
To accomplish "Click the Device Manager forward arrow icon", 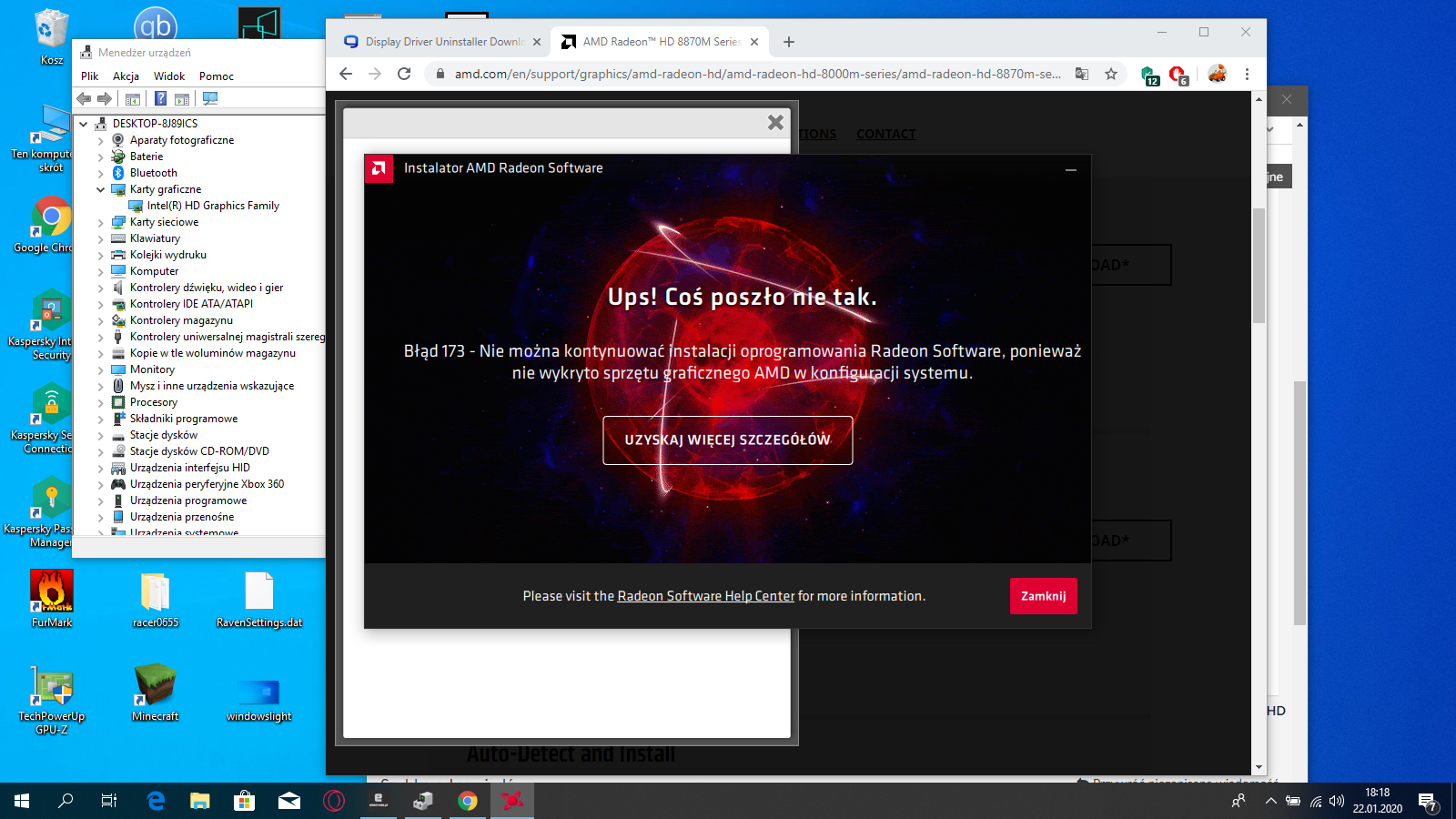I will [105, 98].
